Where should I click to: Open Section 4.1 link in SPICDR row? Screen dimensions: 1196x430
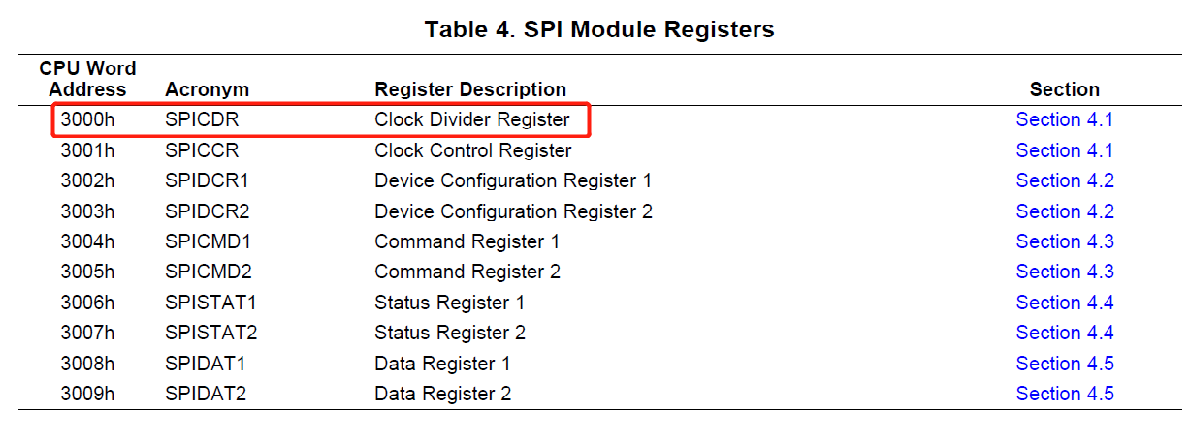(x=1064, y=120)
